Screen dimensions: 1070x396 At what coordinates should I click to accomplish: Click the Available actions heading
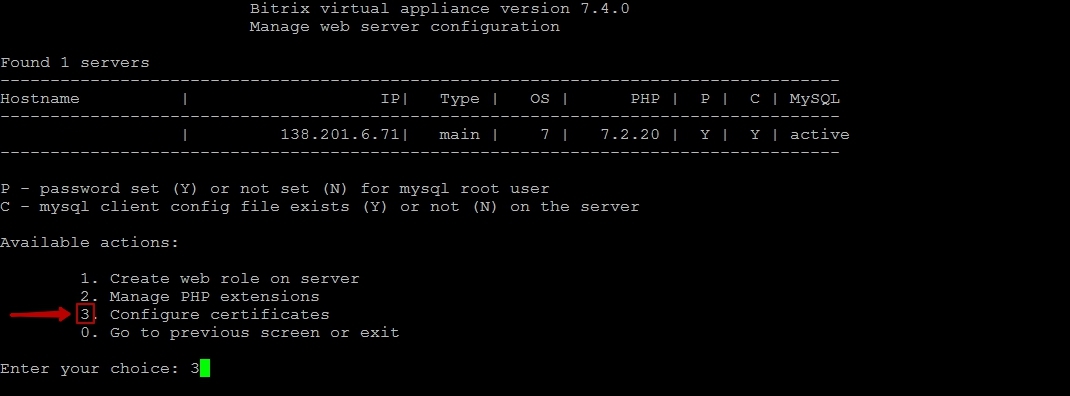point(89,242)
